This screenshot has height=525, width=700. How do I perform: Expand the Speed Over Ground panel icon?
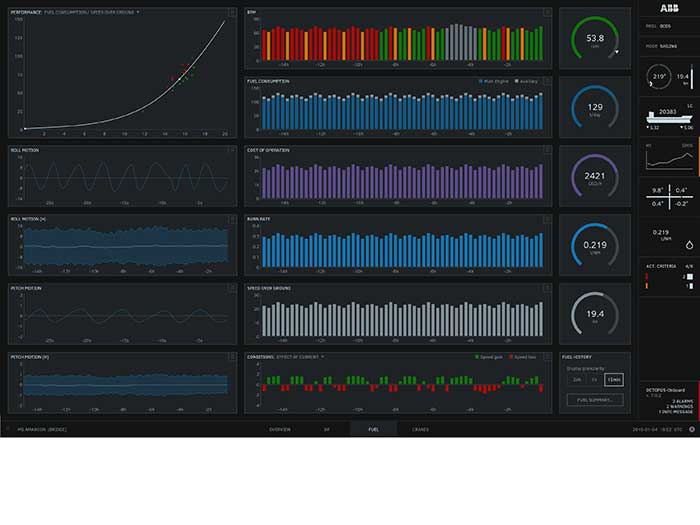547,288
